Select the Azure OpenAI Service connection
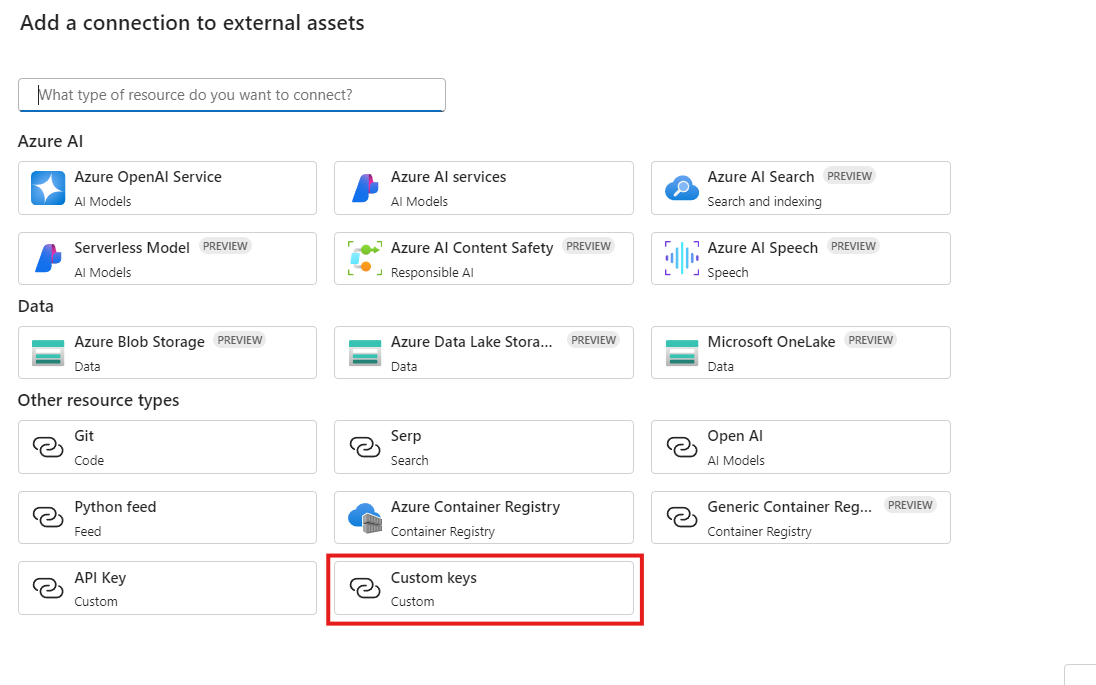Image resolution: width=1096 pixels, height=685 pixels. coord(167,188)
